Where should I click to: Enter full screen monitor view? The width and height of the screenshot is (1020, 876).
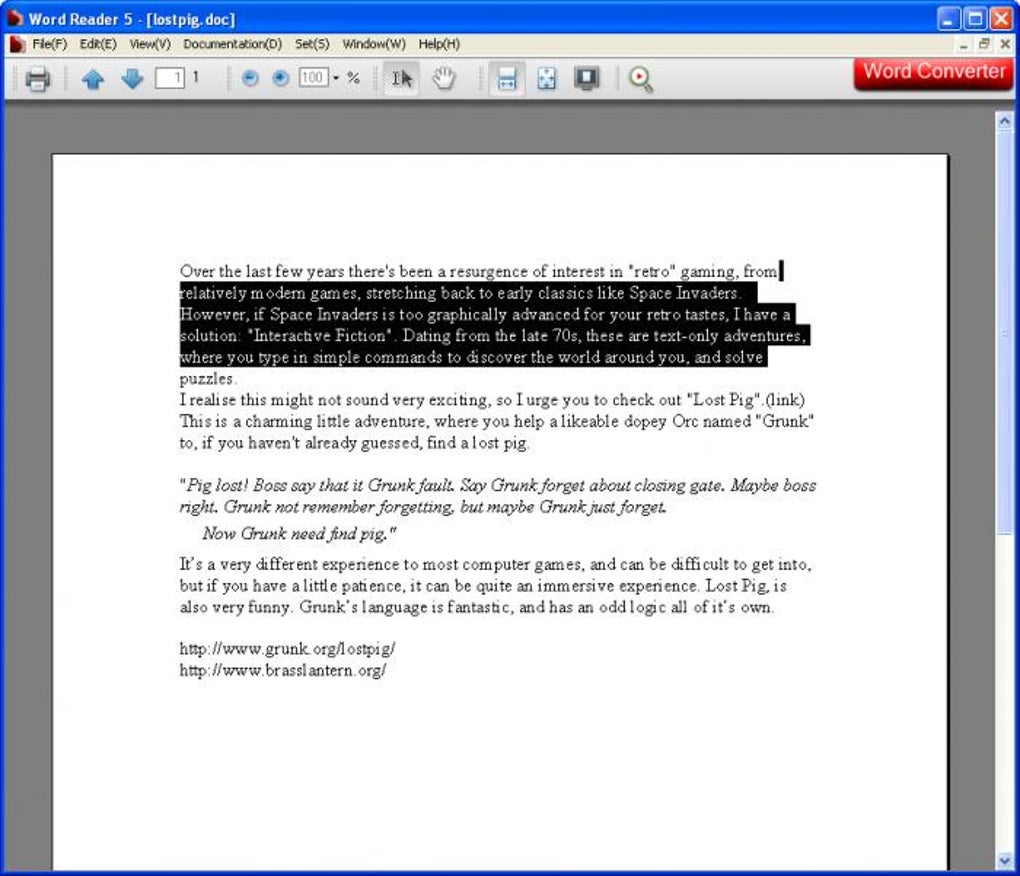(x=587, y=79)
